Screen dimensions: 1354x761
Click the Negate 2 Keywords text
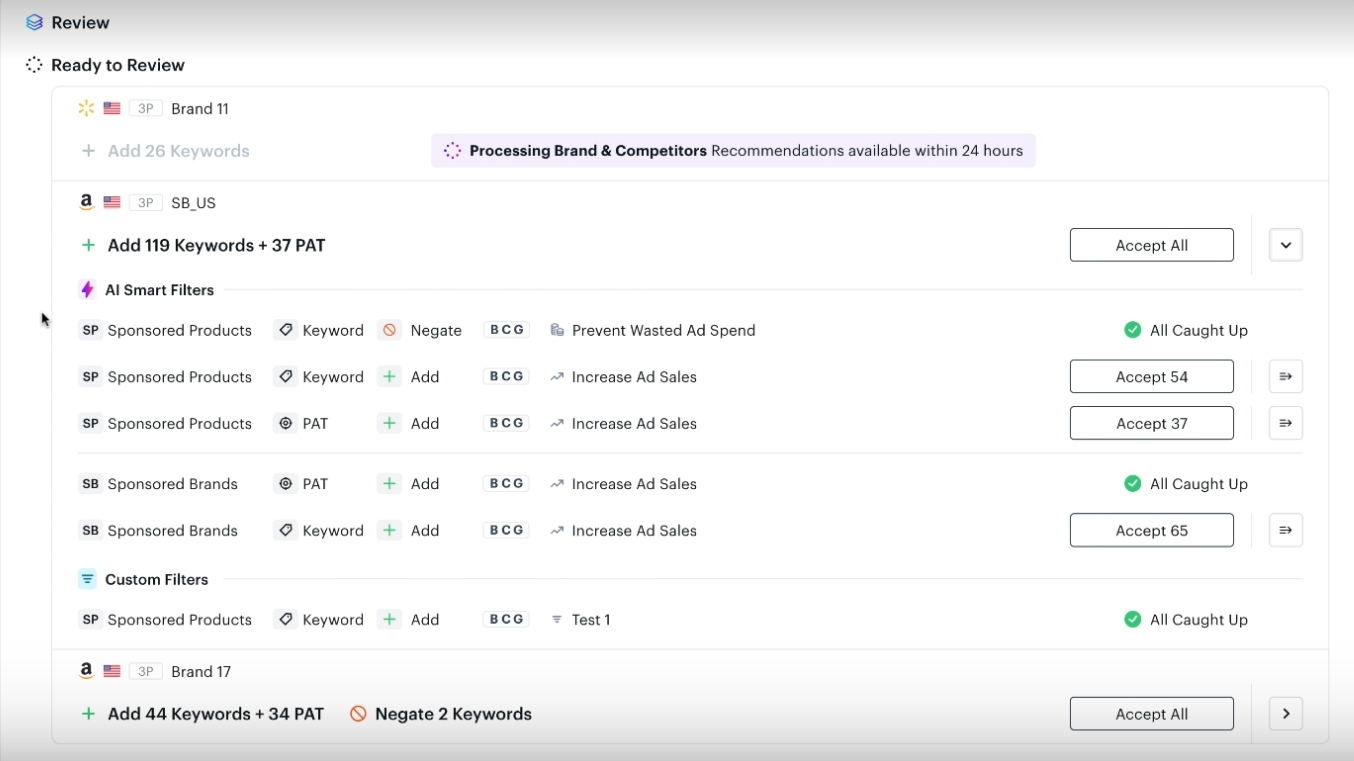(453, 714)
